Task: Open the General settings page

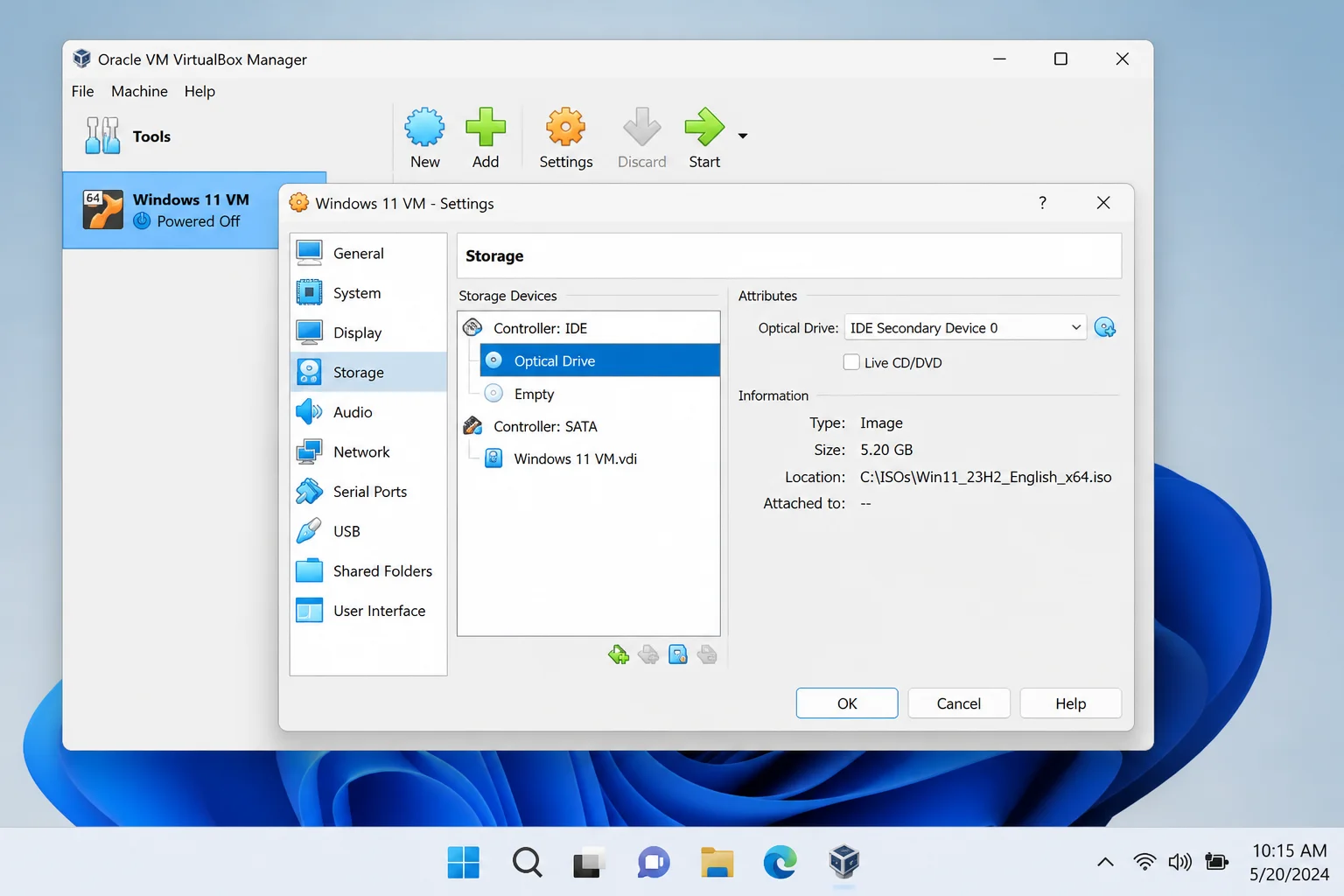Action: (x=368, y=253)
